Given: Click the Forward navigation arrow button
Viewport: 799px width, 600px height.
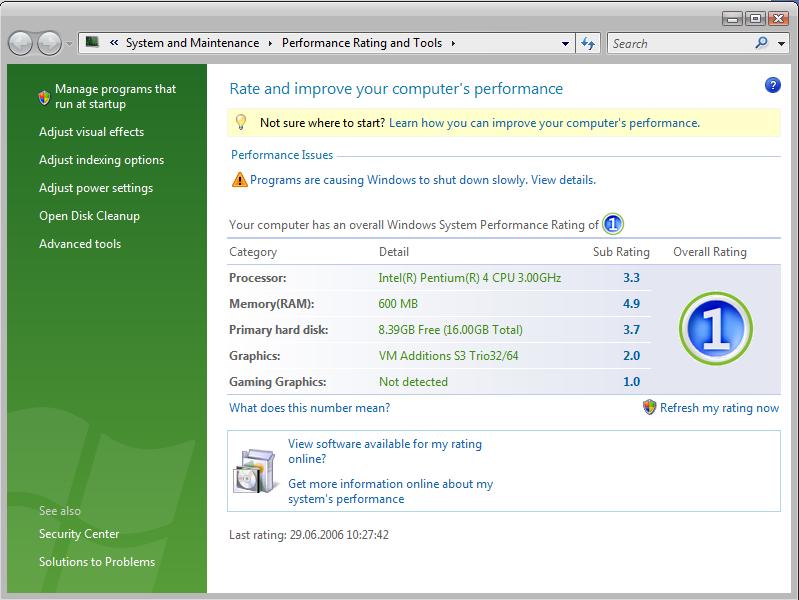Looking at the screenshot, I should click(49, 43).
